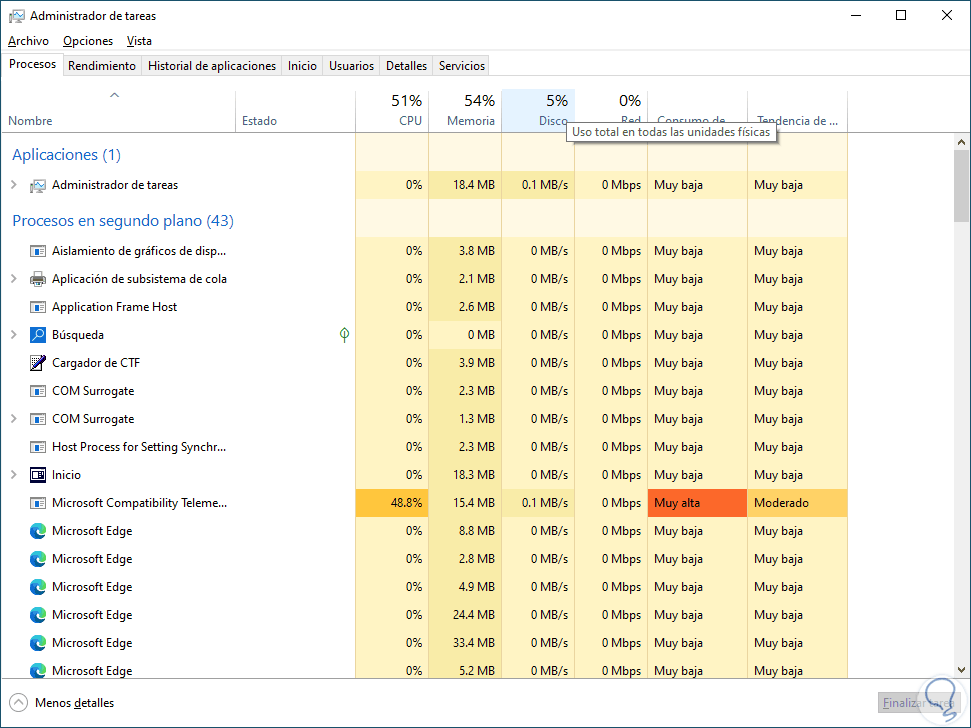Click the Menos detalles link
Viewport: 971px width, 728px height.
click(x=74, y=703)
